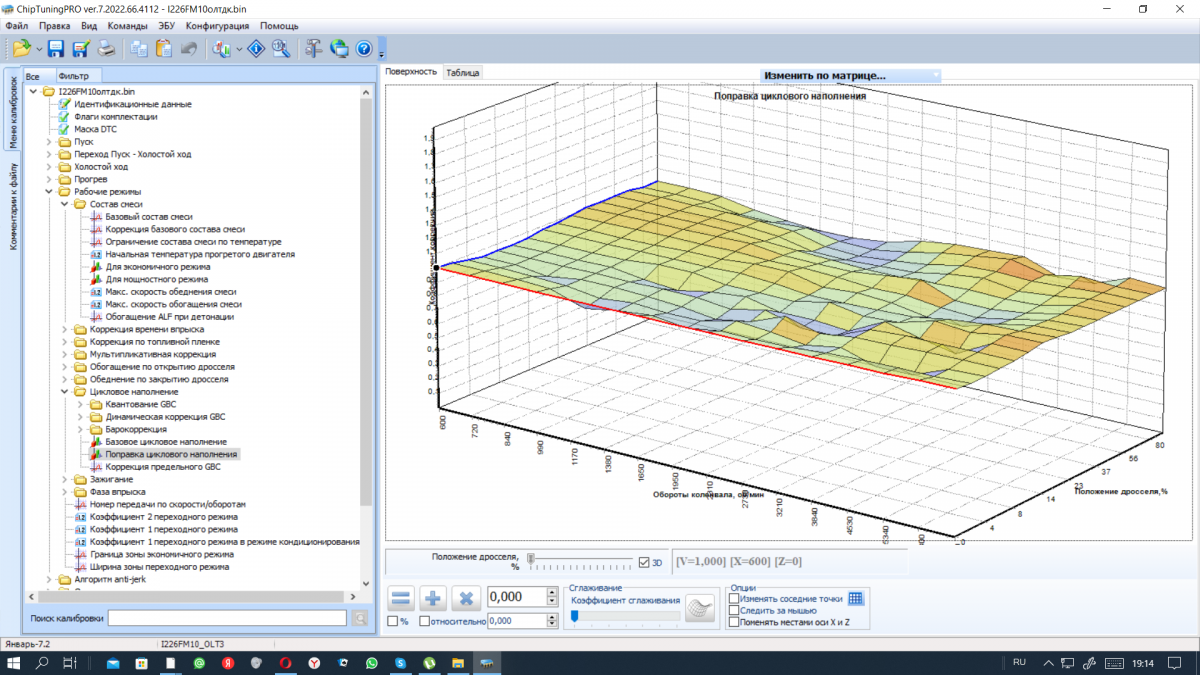Enable 'Следить за мышью' checkbox
The width and height of the screenshot is (1200, 675).
click(734, 610)
